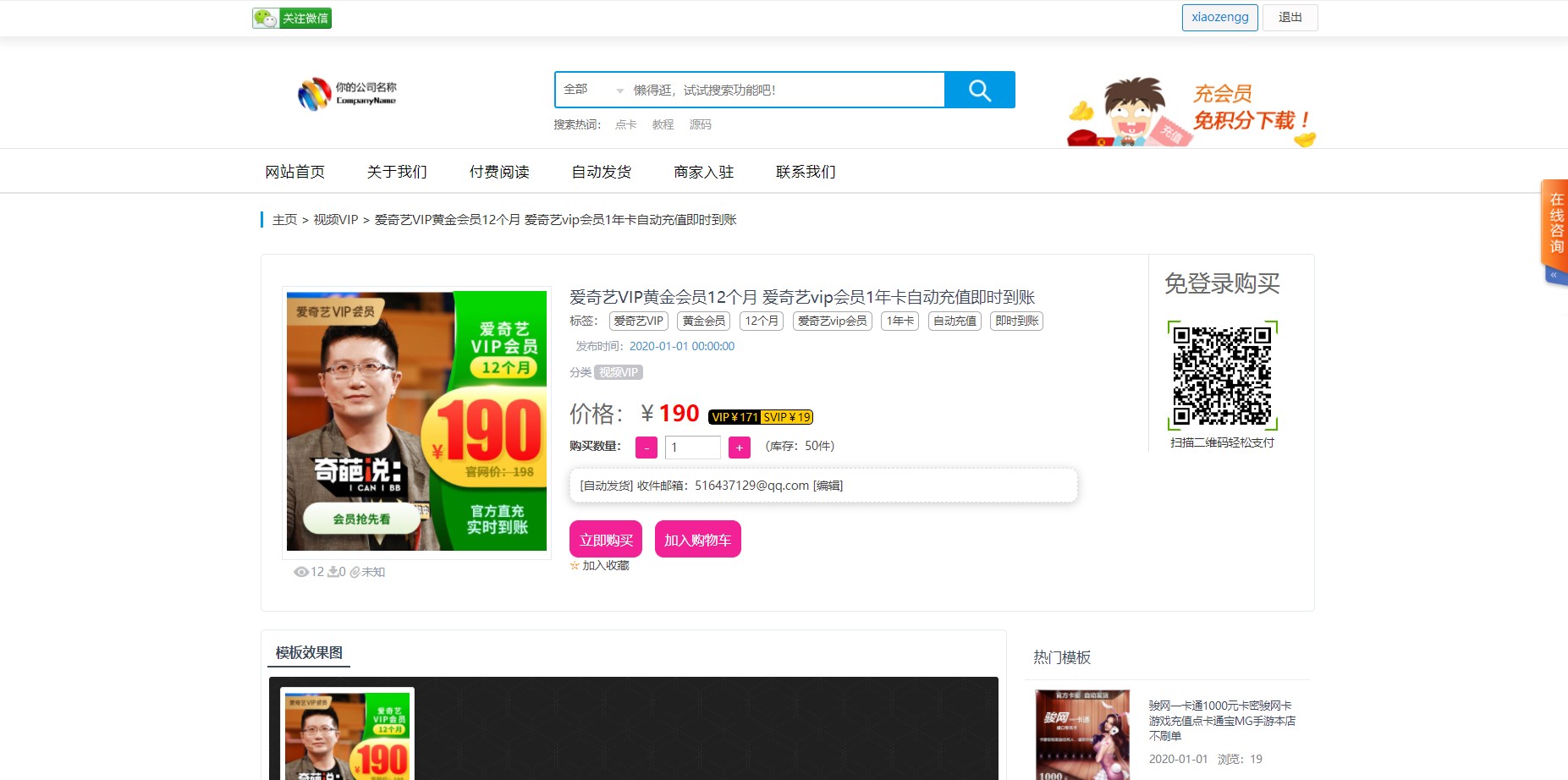Open the 付费阅读 navigation item

click(x=500, y=171)
